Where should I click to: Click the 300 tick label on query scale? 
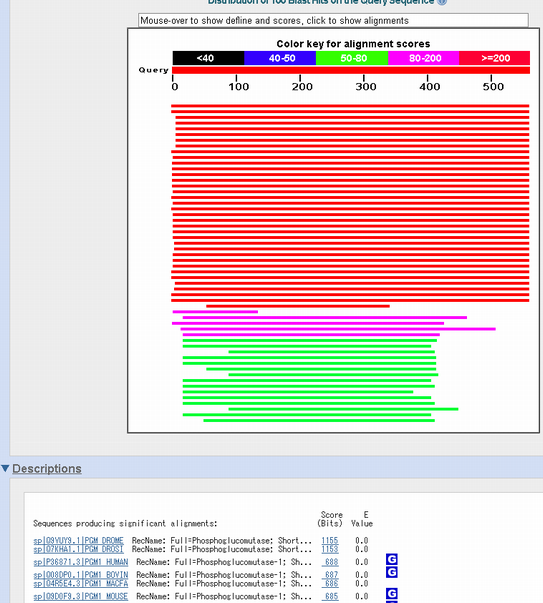click(365, 87)
